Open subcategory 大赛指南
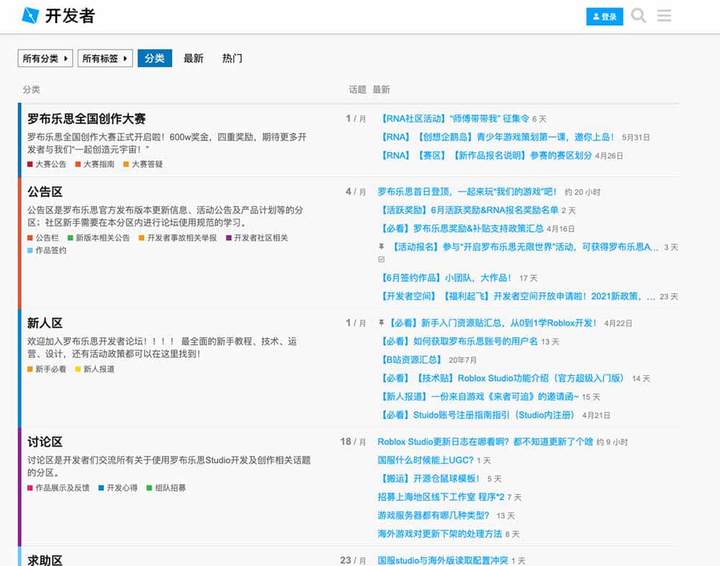Screen dimensions: 720x566 (x=95, y=164)
